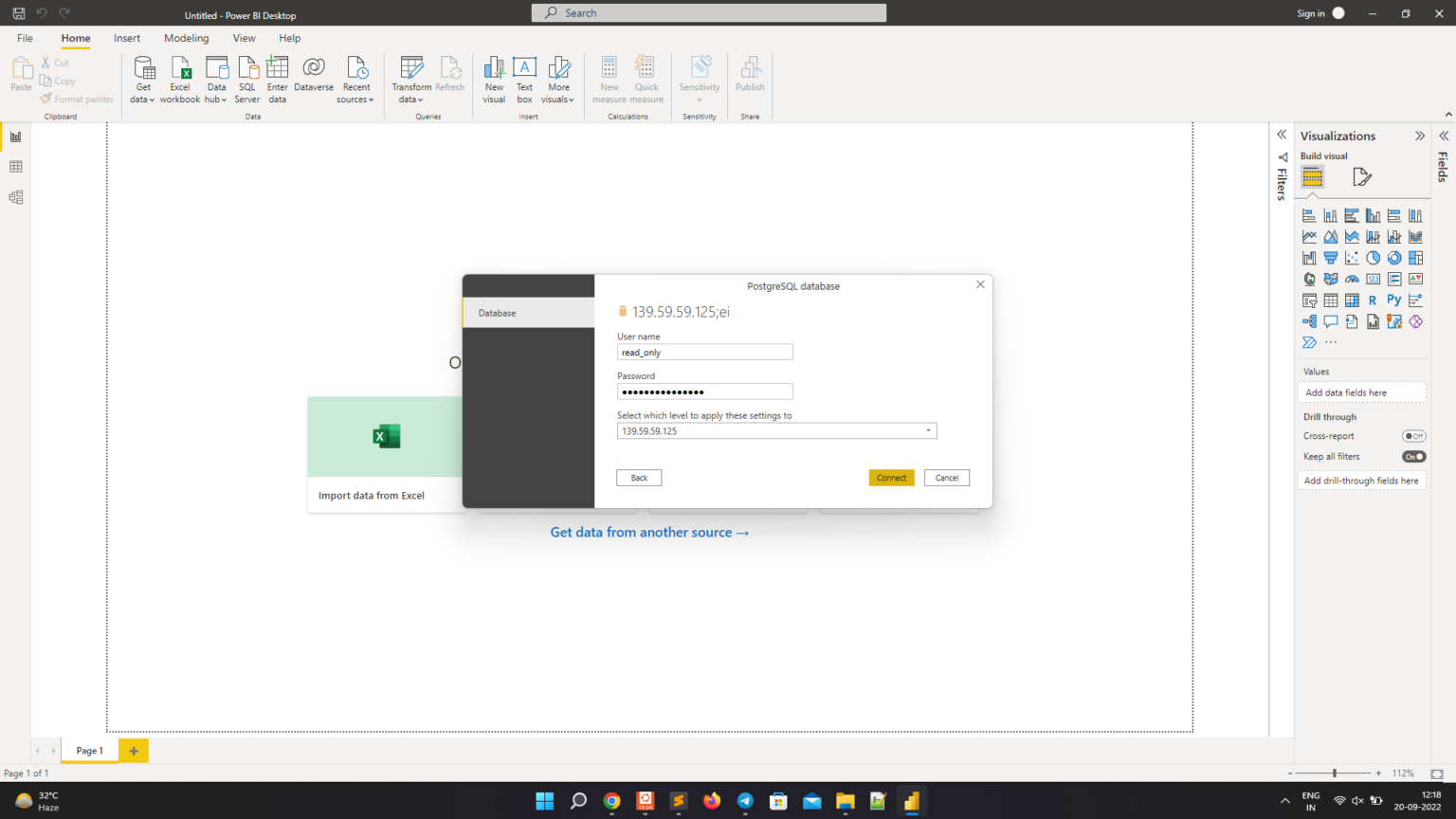
Task: Open the Get data source list
Action: point(143,80)
